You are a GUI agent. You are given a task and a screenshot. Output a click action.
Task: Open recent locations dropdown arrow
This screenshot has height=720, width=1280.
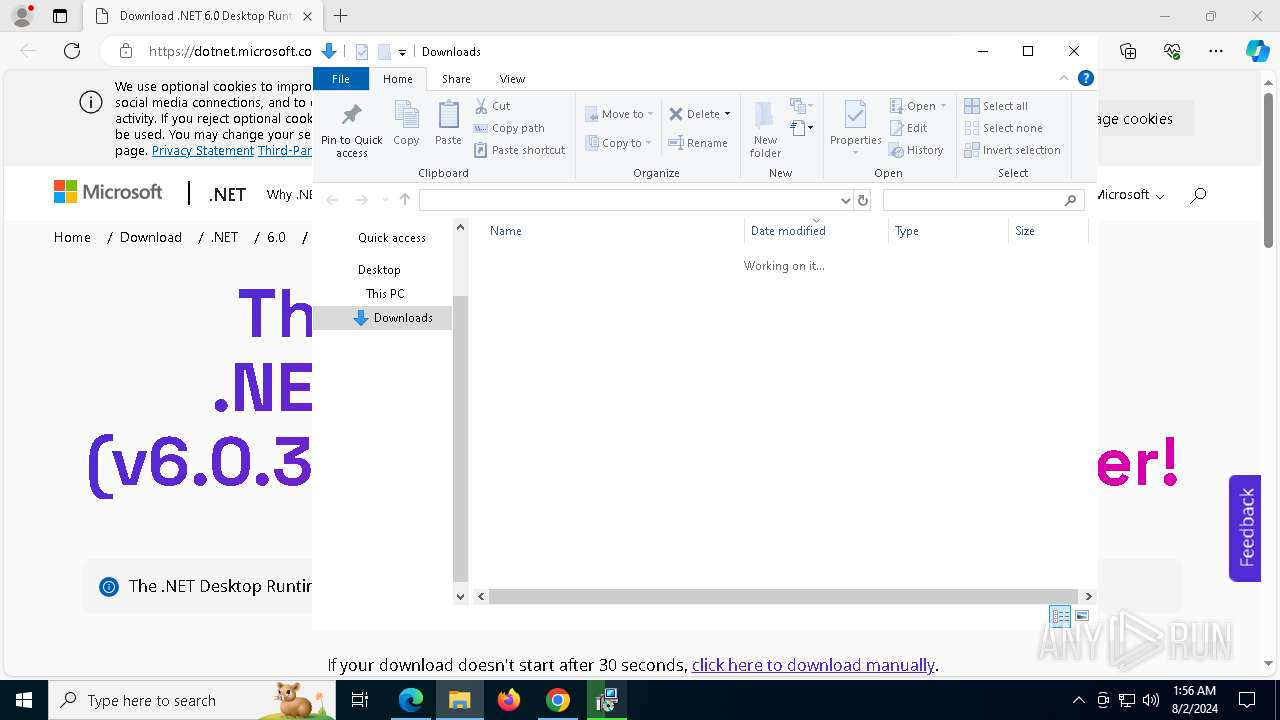click(x=385, y=200)
